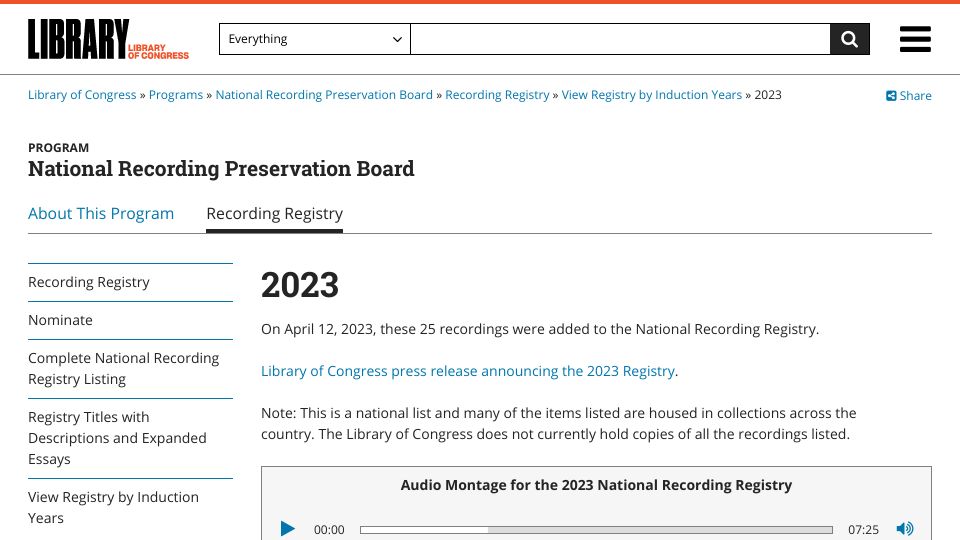
Task: Select the Recording Registry tab
Action: [x=274, y=214]
